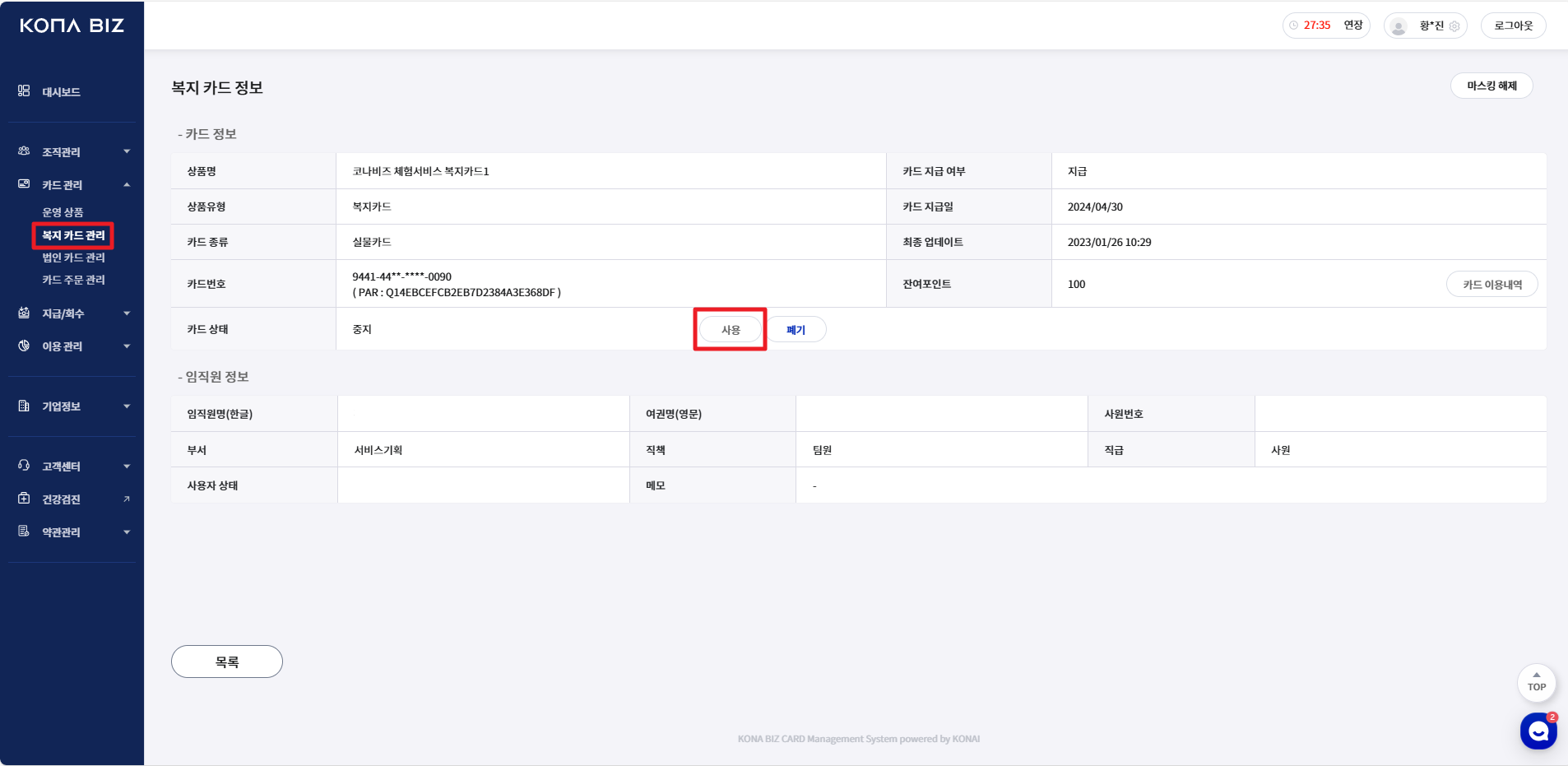Open 카드 주문 관리 submenu item
Viewport: 1568px width, 766px height.
(73, 280)
